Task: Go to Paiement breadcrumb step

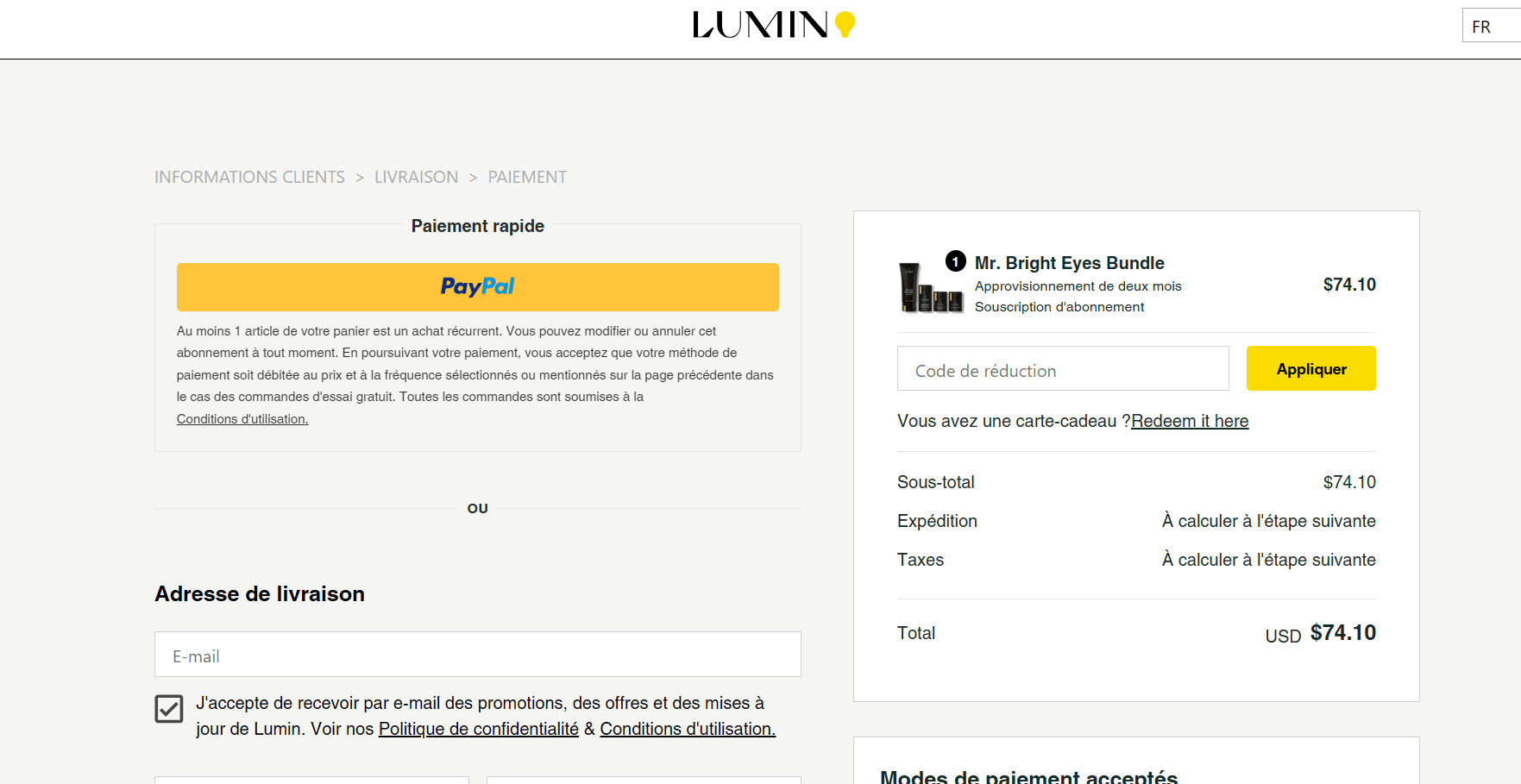Action: [x=527, y=177]
